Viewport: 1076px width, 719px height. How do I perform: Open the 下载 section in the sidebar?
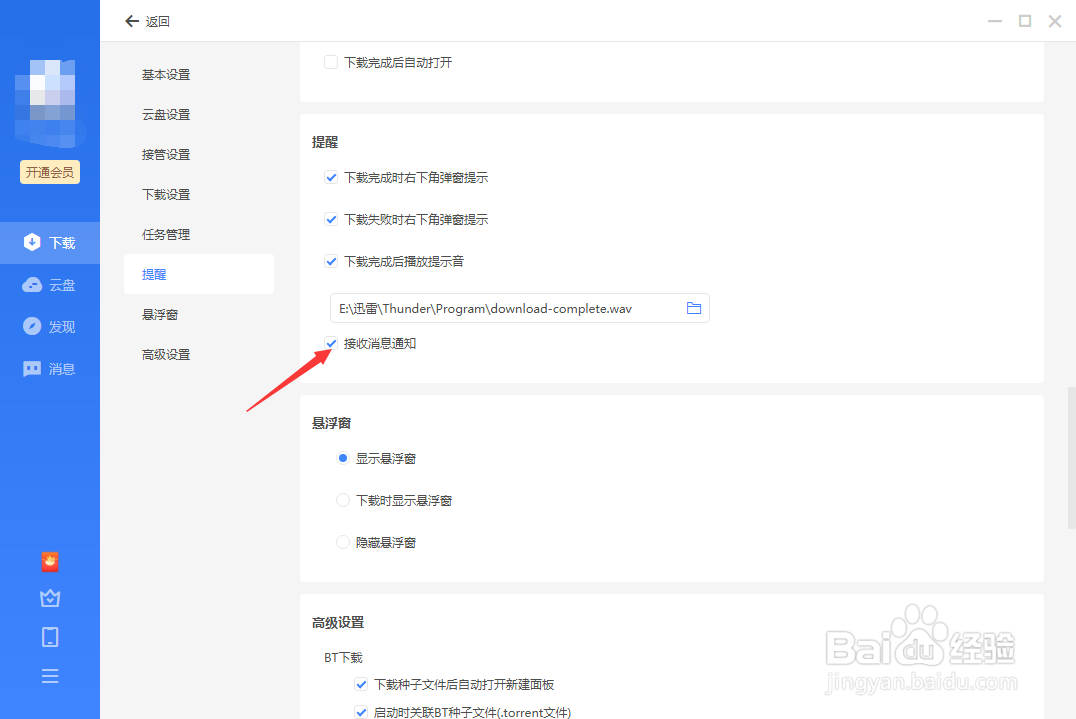pyautogui.click(x=50, y=242)
